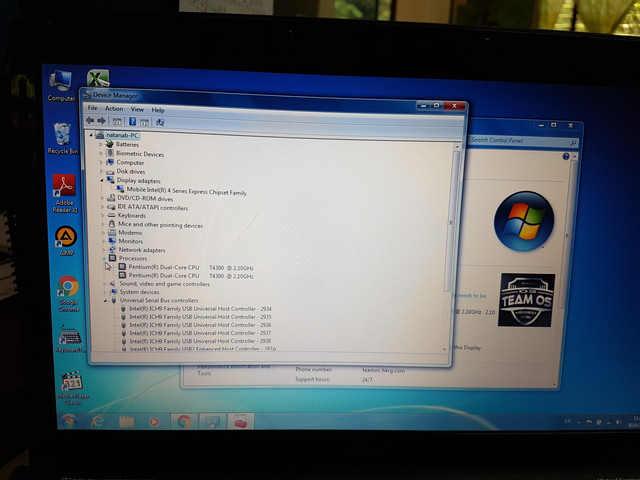Screen dimensions: 640x480
Task: Expand the DVD/CD-ROM drives node
Action: click(x=102, y=198)
